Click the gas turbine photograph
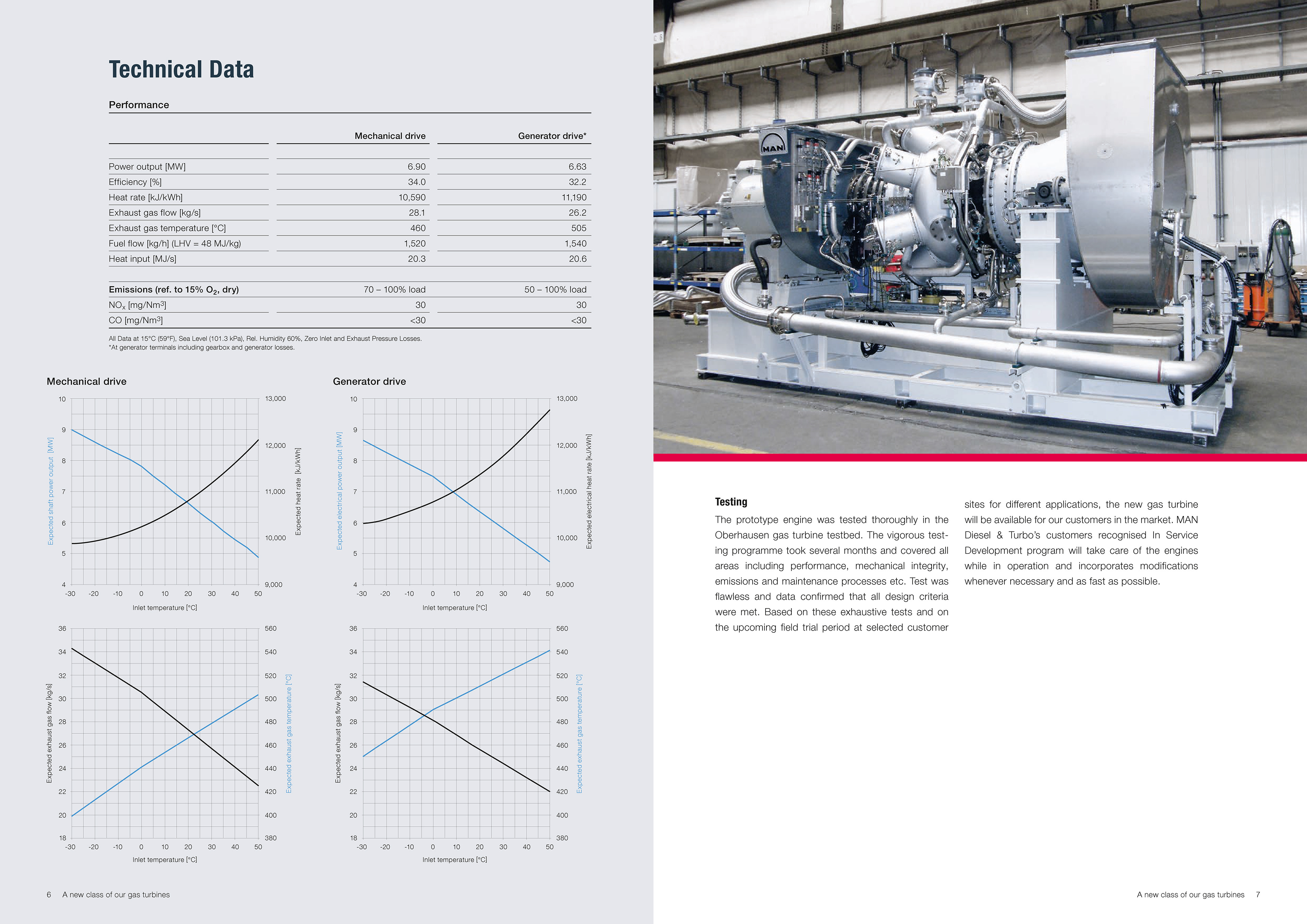The width and height of the screenshot is (1307, 924). point(980,227)
